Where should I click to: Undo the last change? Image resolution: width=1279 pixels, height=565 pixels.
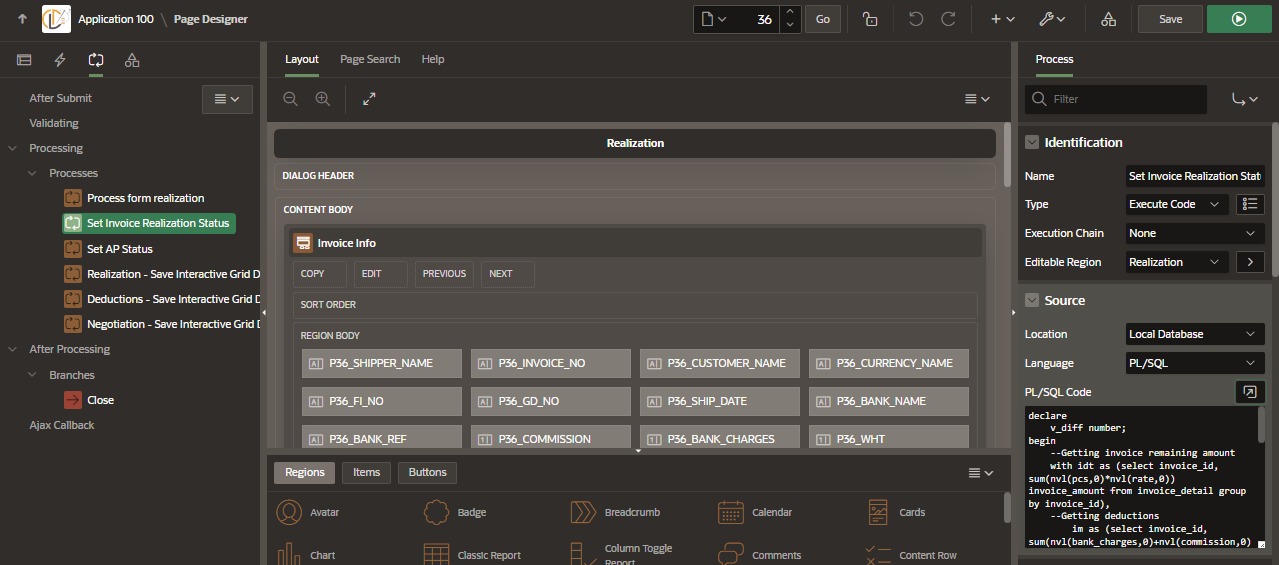pos(916,19)
